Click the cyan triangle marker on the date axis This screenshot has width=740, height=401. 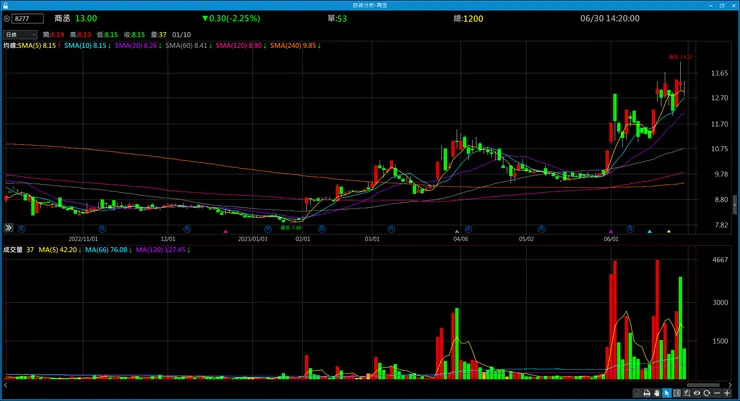(649, 231)
